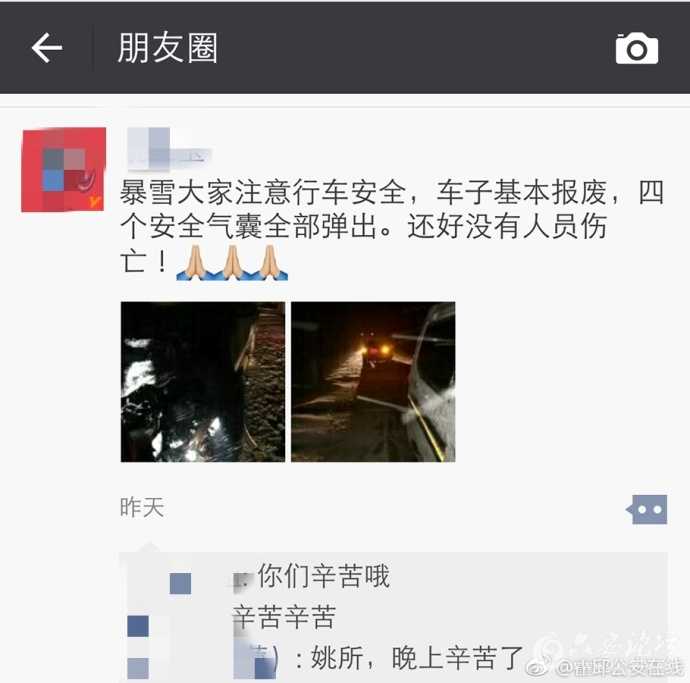Open the like and comment bubble button

tap(646, 509)
